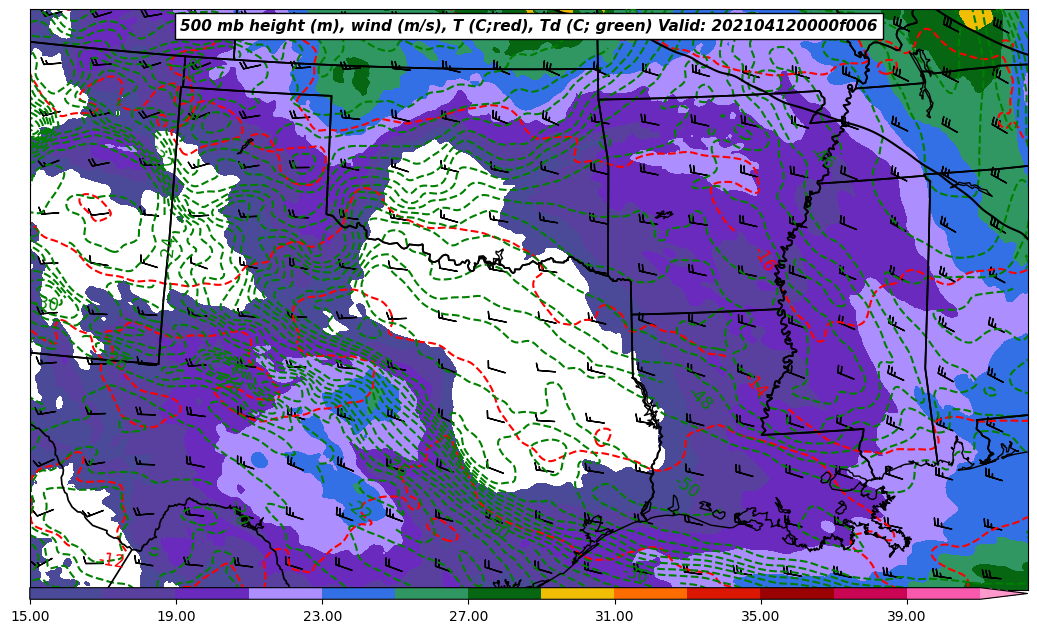
Task: Click the 39.00 colorbar tick label
Action: [x=906, y=617]
